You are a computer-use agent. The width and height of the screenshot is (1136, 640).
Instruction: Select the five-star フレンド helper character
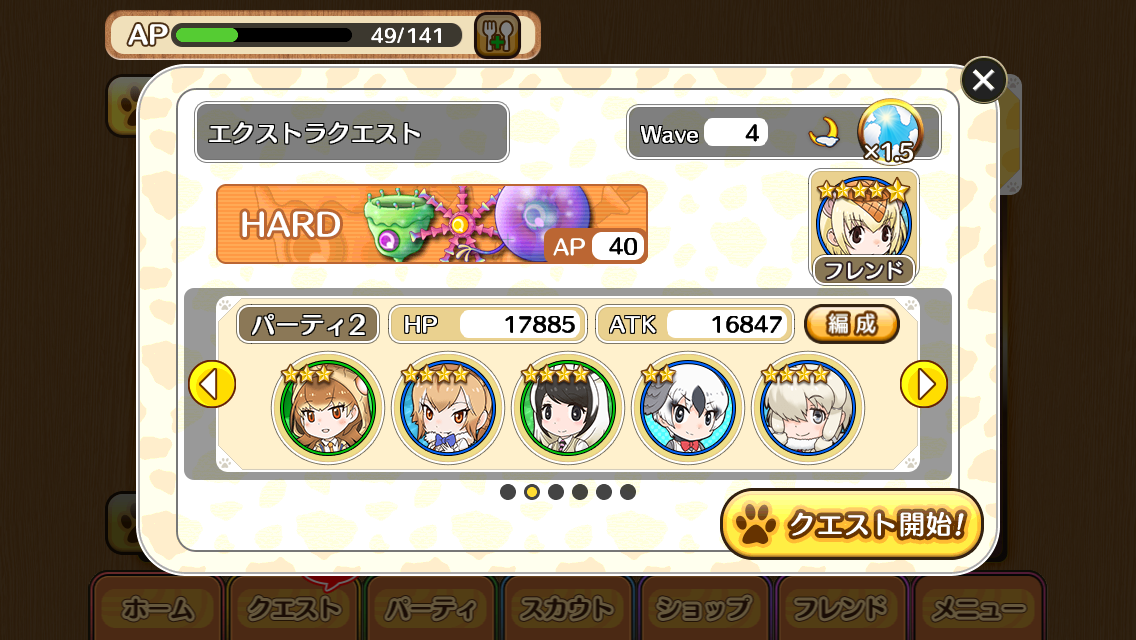click(x=864, y=228)
